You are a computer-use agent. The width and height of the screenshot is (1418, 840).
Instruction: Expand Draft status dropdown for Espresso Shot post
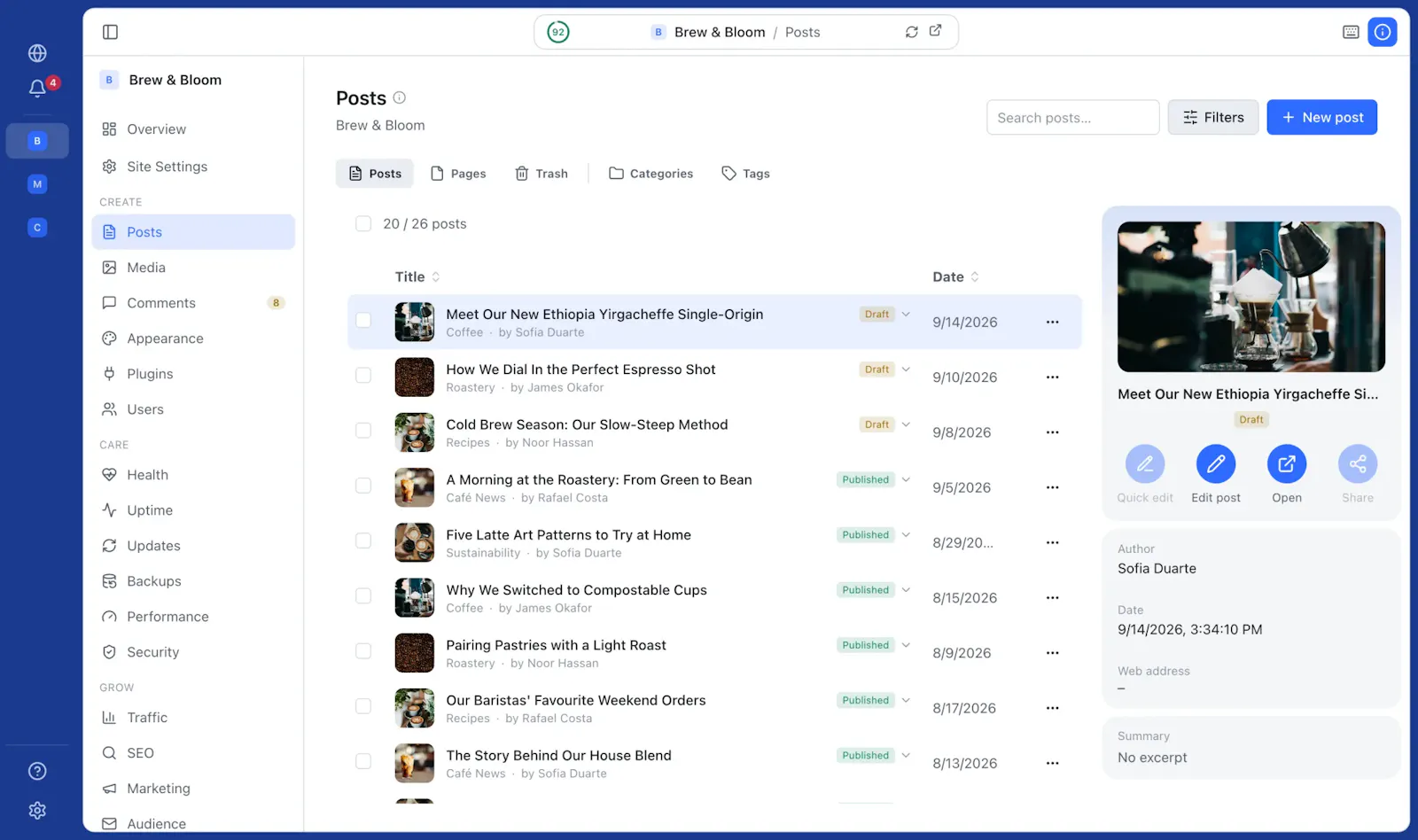pyautogui.click(x=906, y=369)
